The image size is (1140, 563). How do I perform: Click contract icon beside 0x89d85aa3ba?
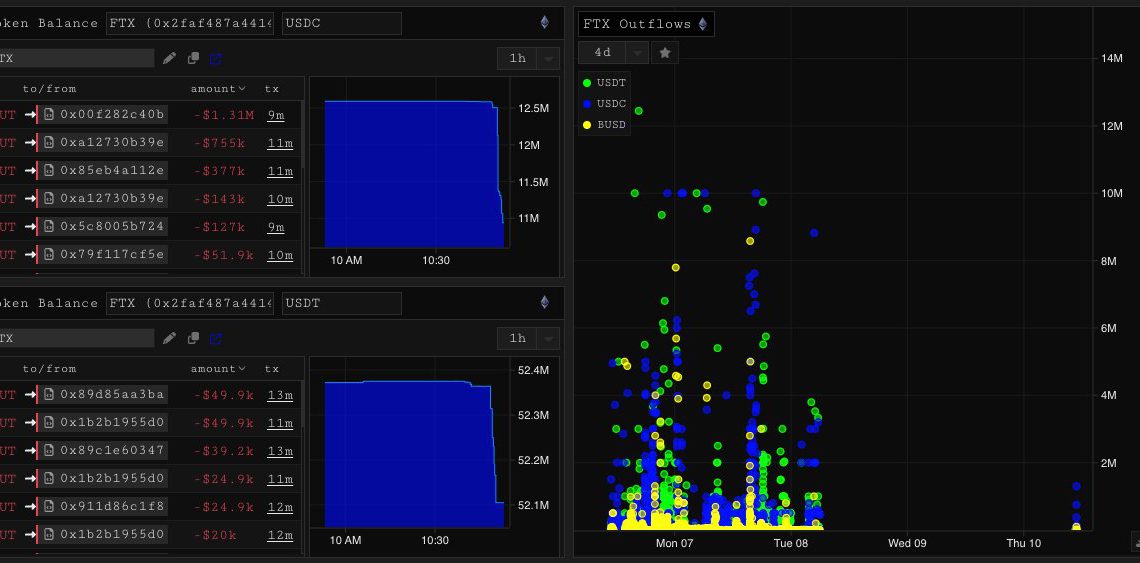tap(49, 394)
